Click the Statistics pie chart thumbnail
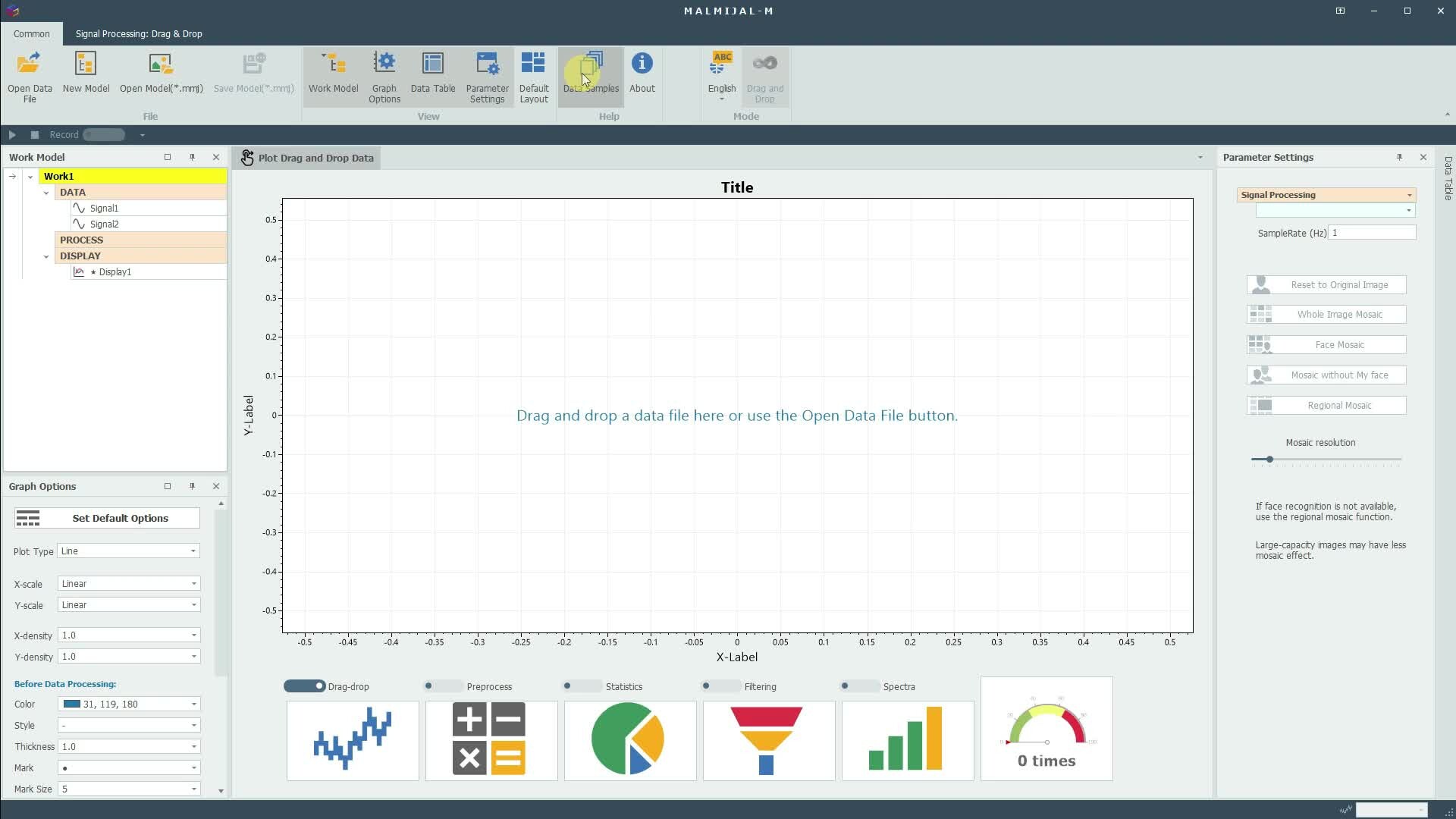The image size is (1456, 819). click(x=629, y=740)
